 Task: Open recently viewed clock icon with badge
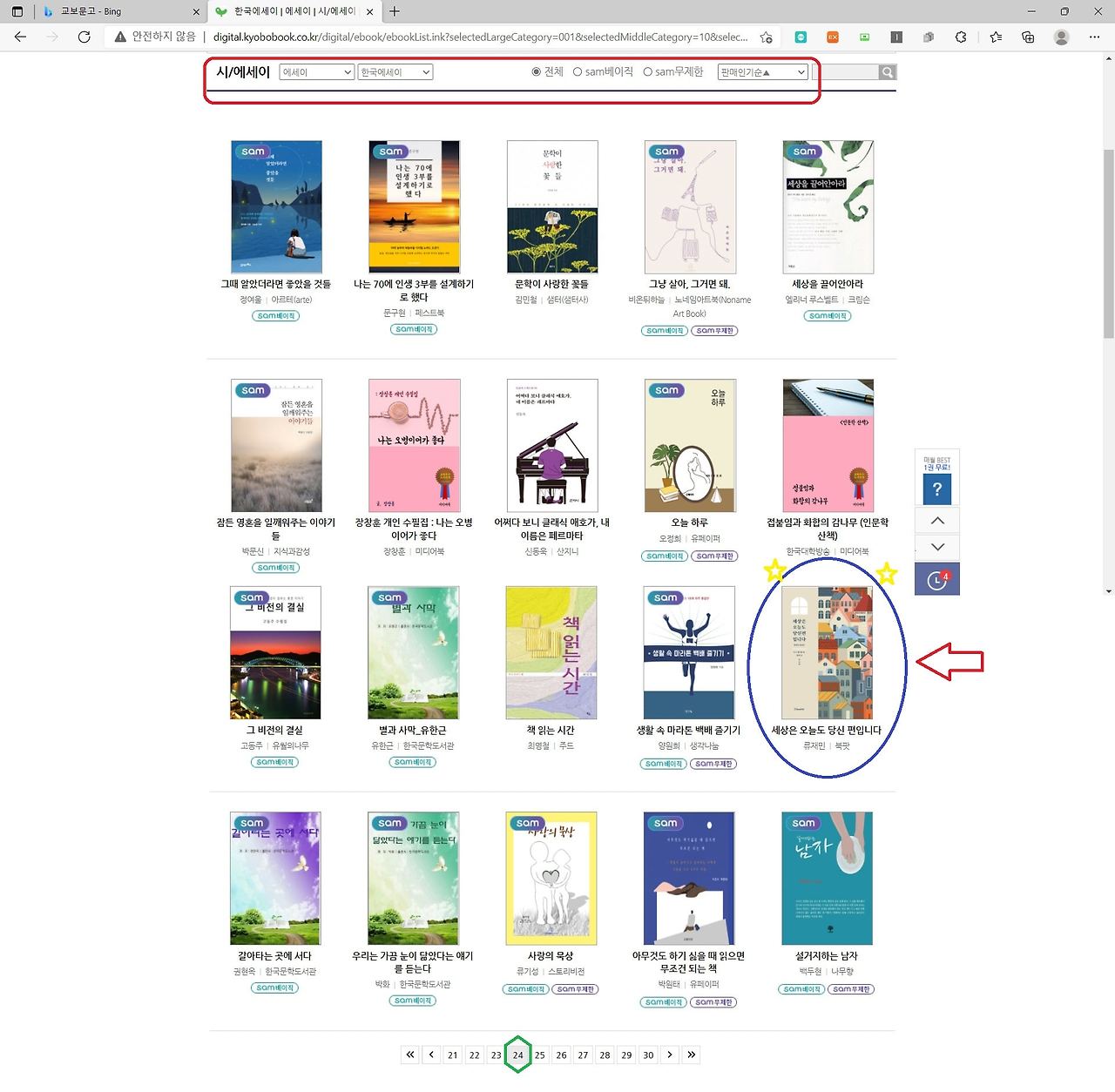pos(937,580)
